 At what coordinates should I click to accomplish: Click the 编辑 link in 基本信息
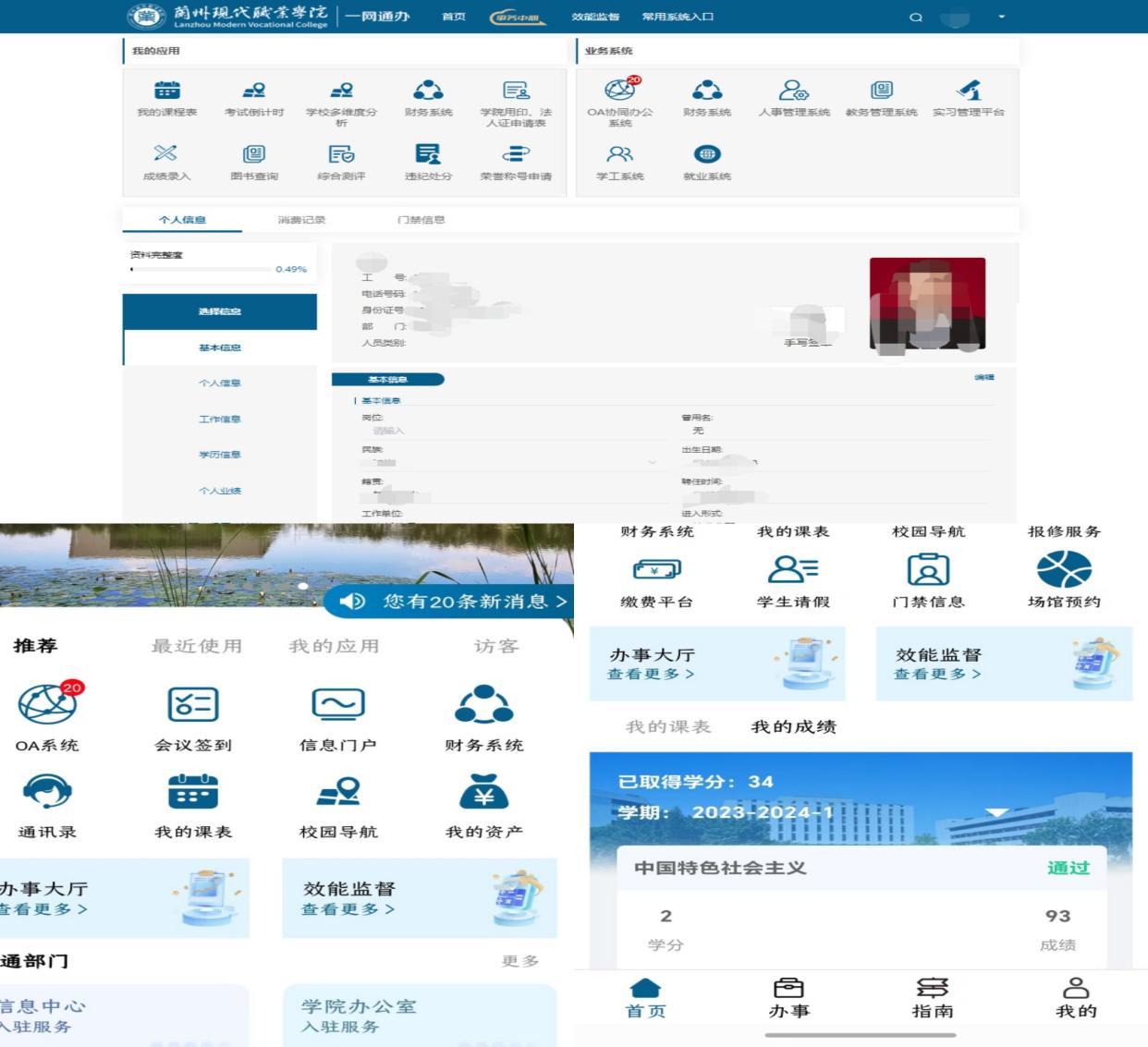tap(984, 378)
